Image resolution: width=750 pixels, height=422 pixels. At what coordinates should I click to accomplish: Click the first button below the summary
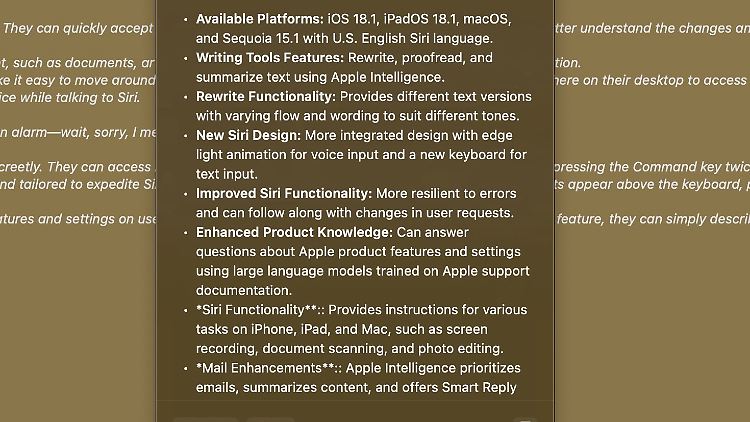pos(206,420)
